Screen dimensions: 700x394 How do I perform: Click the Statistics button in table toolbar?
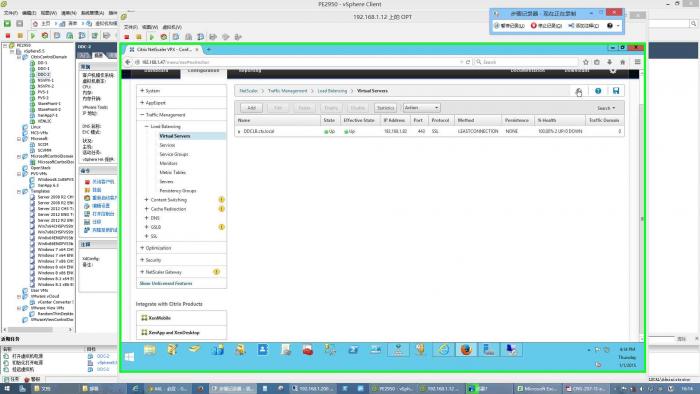[385, 108]
